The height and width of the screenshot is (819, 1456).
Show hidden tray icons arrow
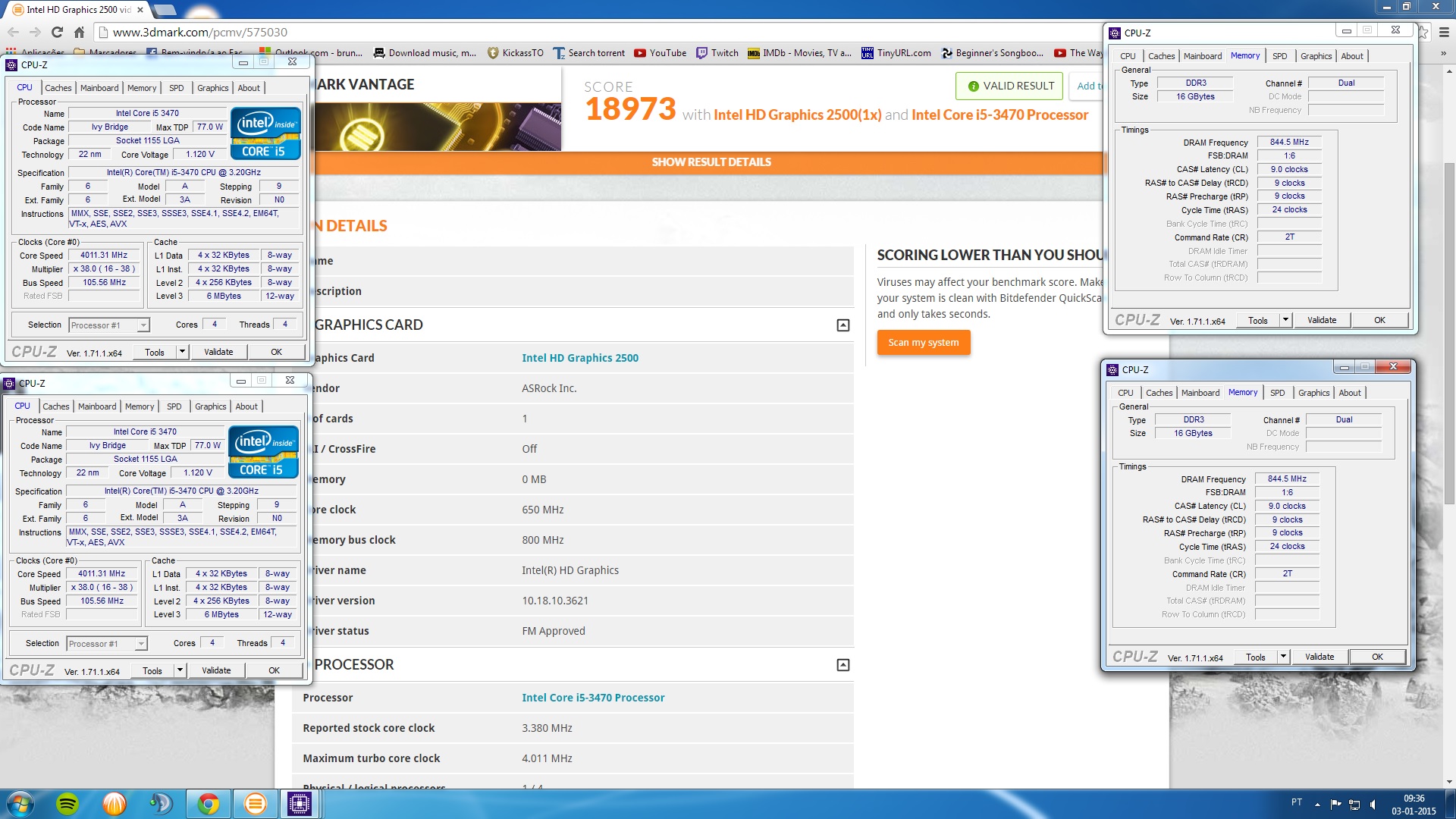click(1317, 804)
